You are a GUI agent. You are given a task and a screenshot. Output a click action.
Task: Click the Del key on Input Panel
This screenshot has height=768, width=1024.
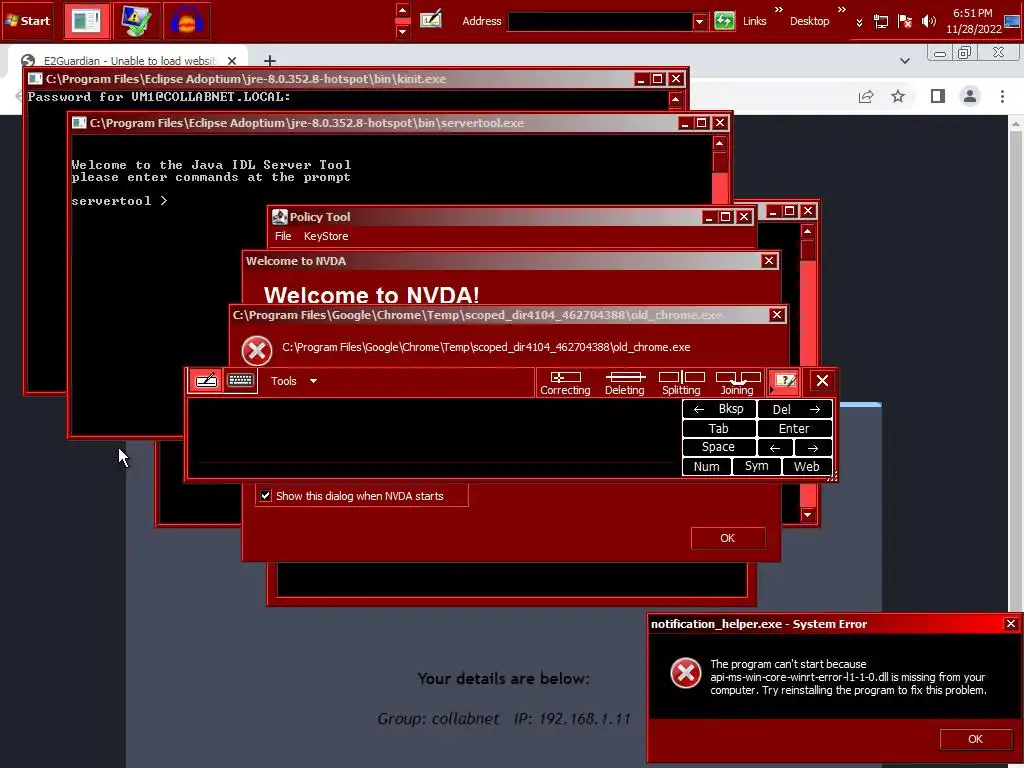click(x=795, y=409)
